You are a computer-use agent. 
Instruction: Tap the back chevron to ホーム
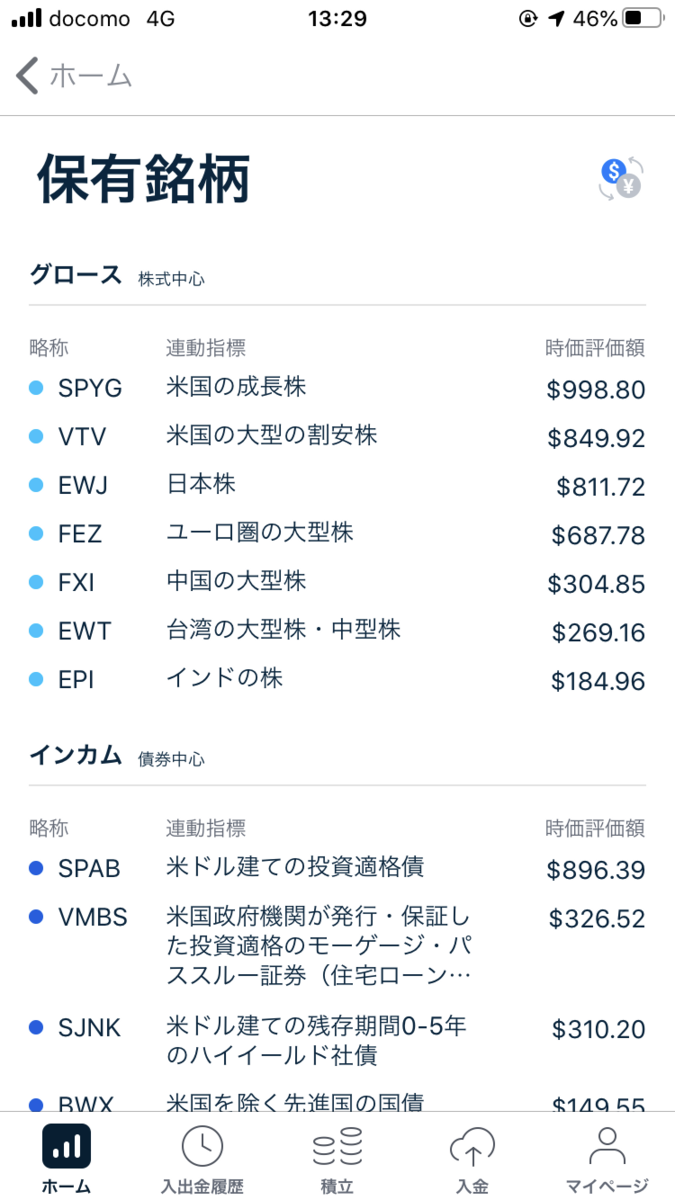pyautogui.click(x=28, y=76)
